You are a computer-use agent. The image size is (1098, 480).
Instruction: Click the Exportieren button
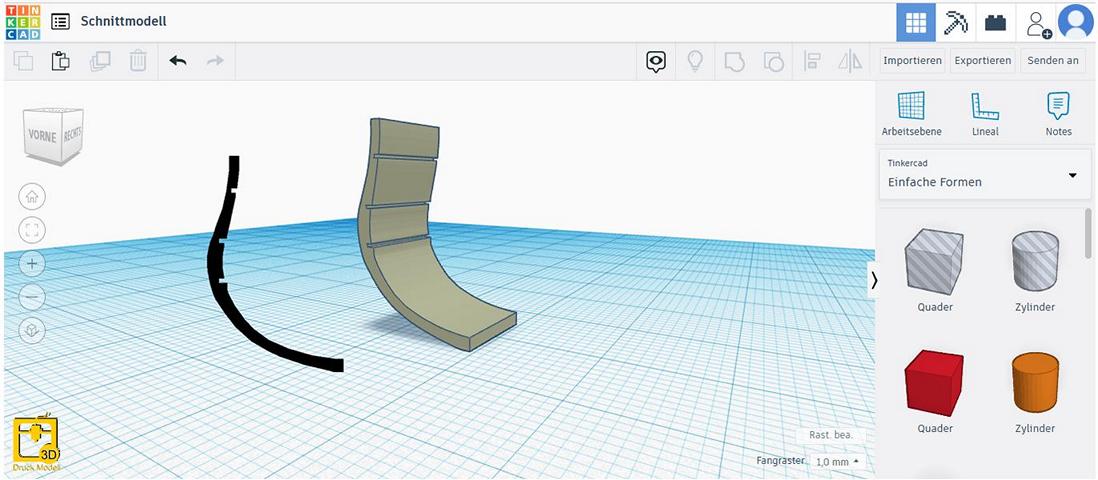tap(982, 61)
